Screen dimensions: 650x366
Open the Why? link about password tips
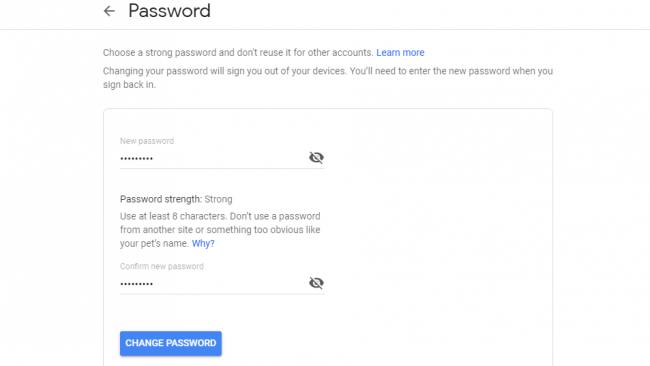click(203, 243)
